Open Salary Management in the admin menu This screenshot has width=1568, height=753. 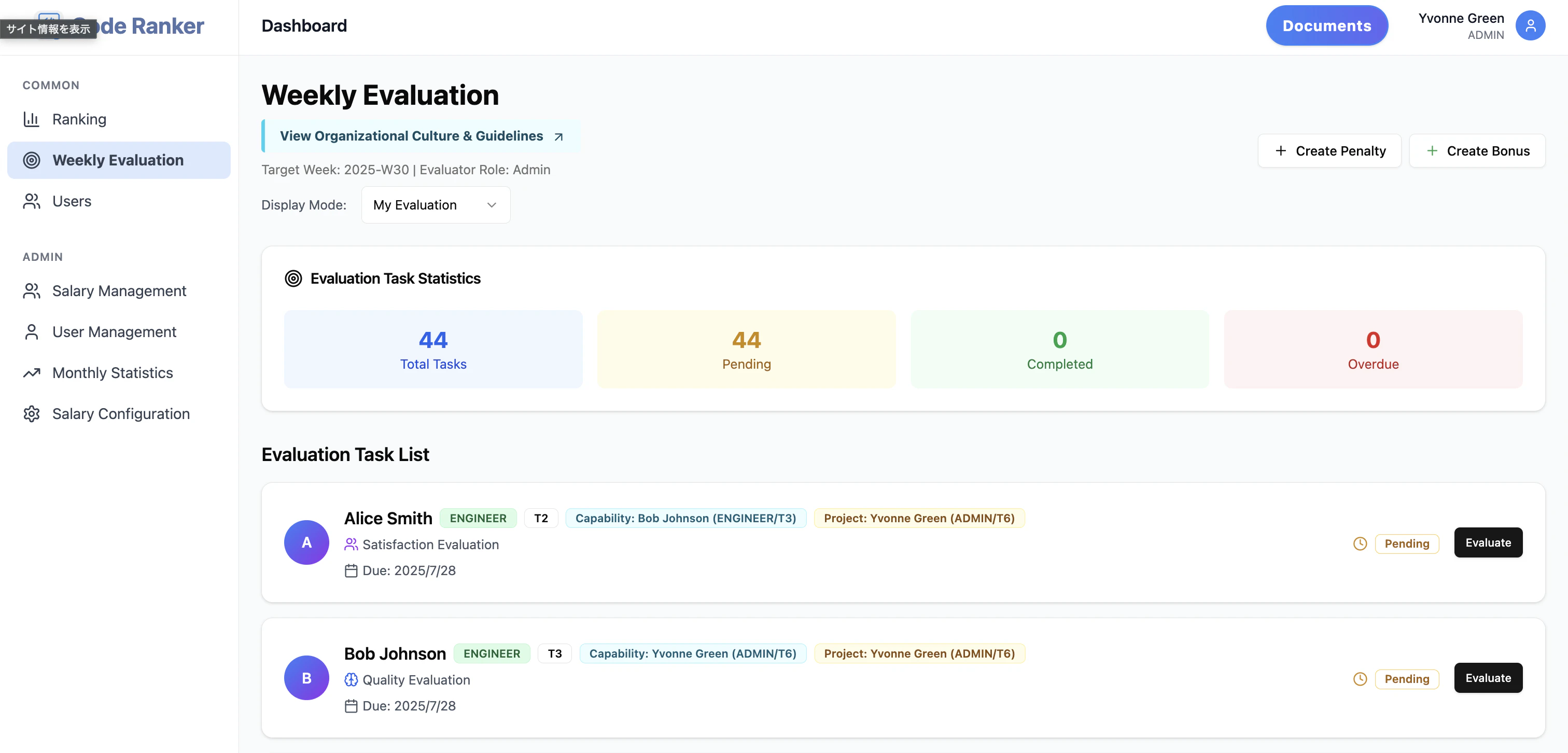coord(119,291)
